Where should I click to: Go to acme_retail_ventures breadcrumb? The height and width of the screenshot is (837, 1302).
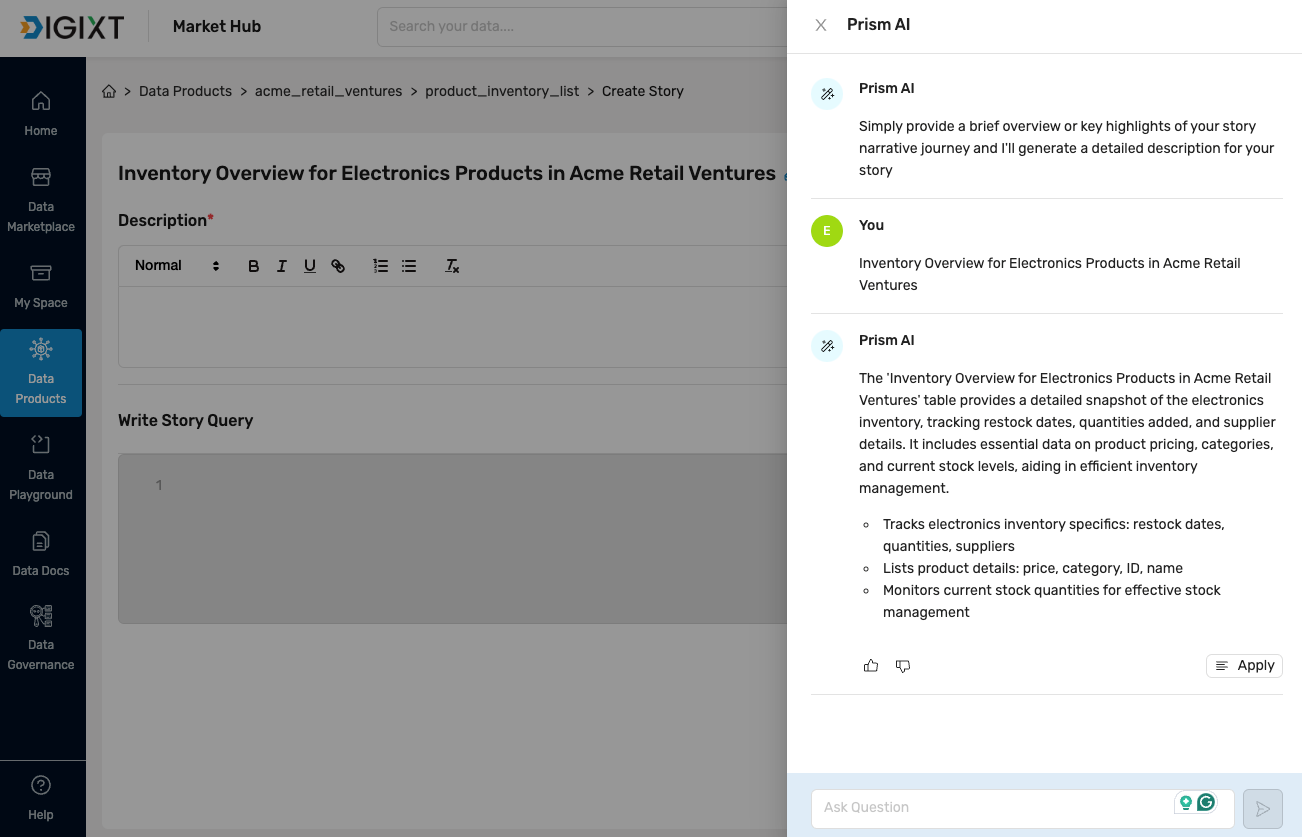[x=328, y=91]
